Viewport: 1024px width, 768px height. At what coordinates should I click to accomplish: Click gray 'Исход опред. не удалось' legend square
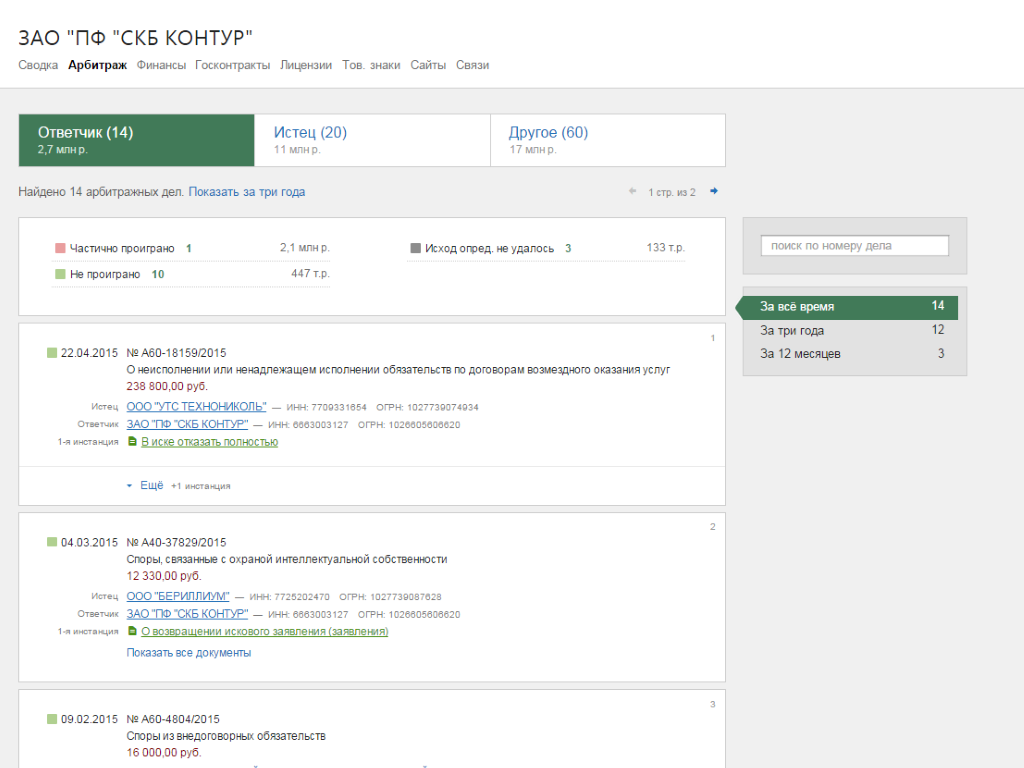[415, 248]
